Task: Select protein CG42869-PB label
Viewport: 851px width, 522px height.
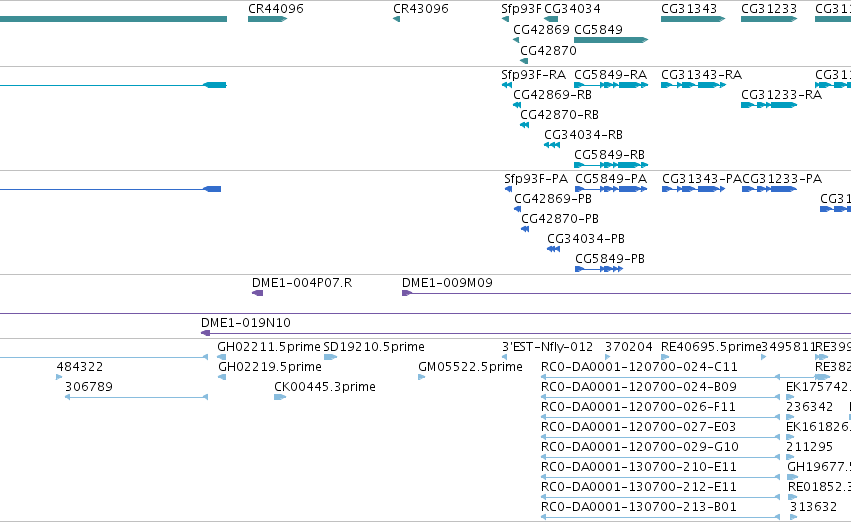Action: [x=553, y=199]
